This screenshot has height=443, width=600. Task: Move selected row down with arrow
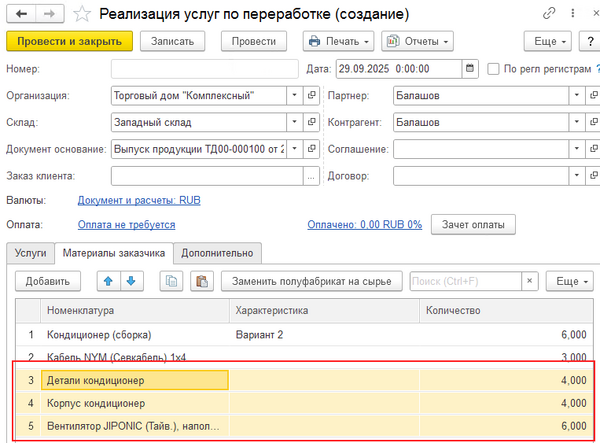[130, 281]
